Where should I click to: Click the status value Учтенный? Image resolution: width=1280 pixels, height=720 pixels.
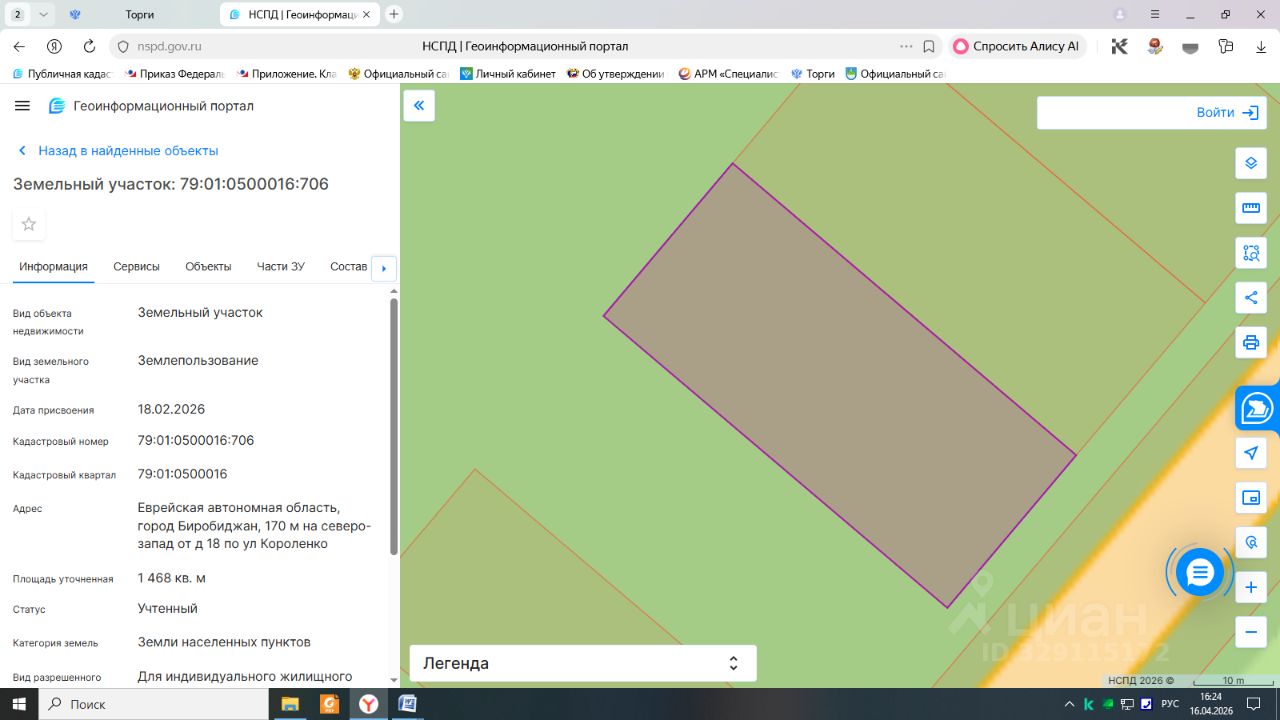[x=168, y=608]
